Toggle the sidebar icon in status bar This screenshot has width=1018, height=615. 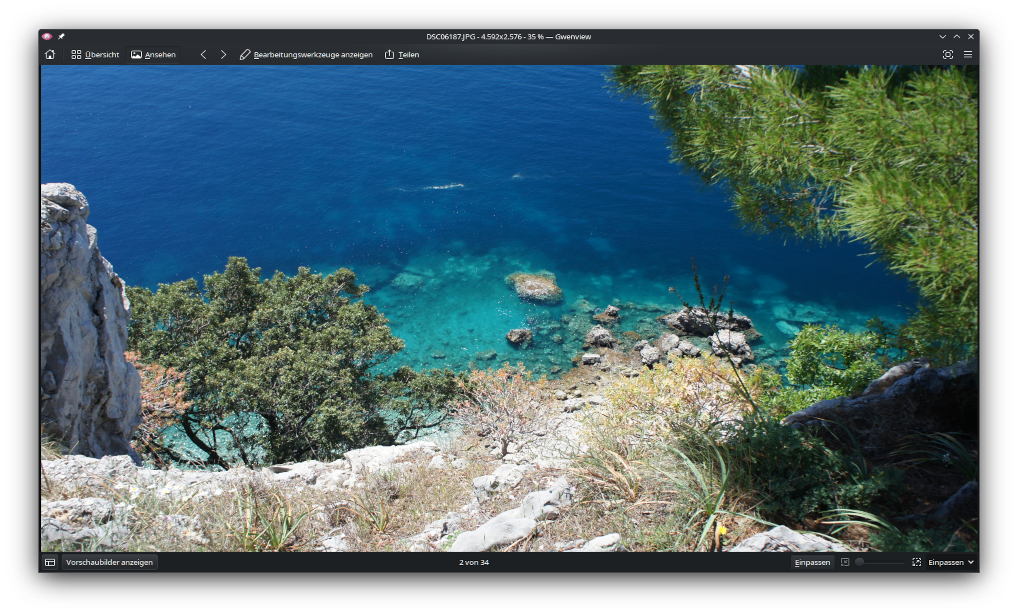(x=50, y=563)
